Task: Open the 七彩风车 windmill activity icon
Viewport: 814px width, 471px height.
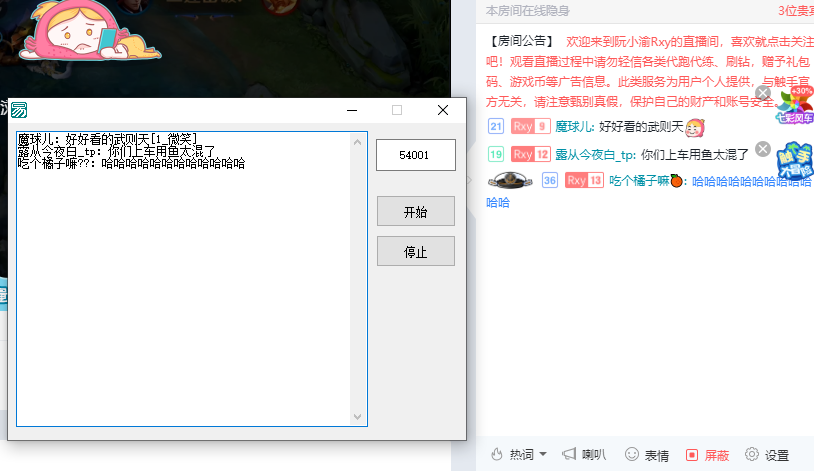Action: pyautogui.click(x=795, y=105)
